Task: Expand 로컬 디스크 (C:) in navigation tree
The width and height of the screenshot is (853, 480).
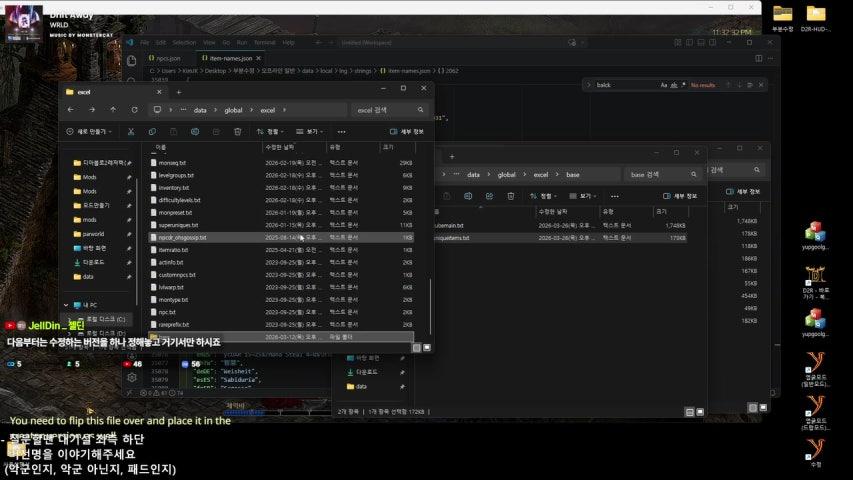Action: (70, 319)
